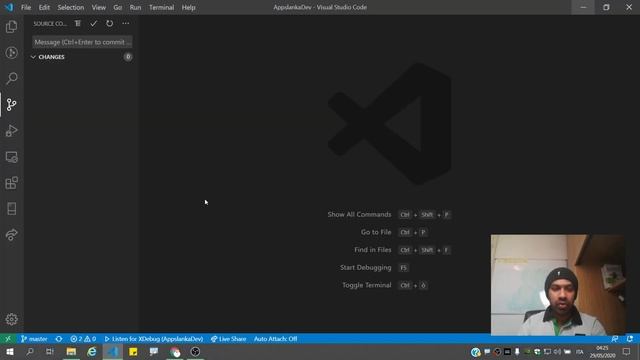The image size is (640, 360).
Task: Open the Edit menu
Action: coord(44,7)
